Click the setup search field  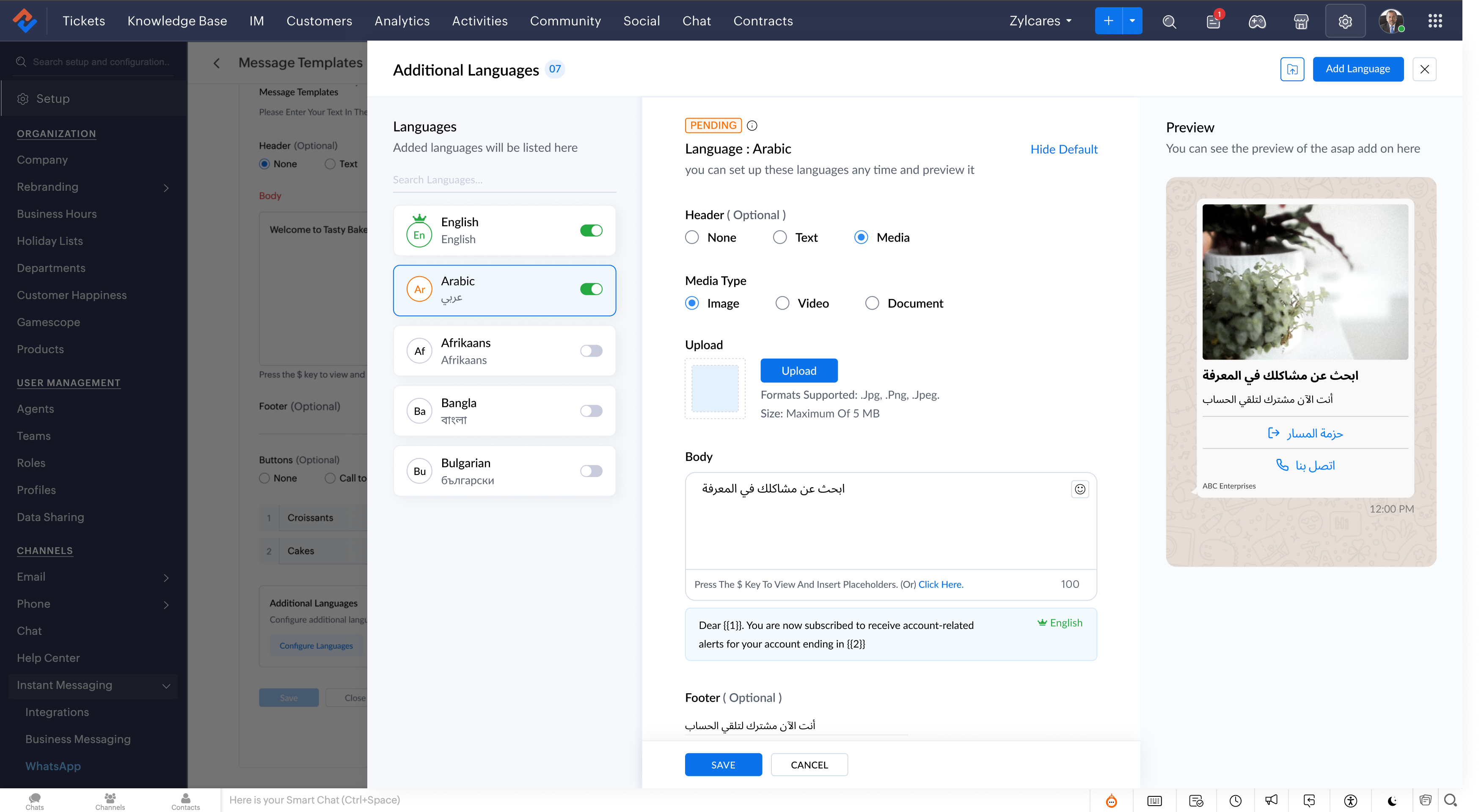94,62
